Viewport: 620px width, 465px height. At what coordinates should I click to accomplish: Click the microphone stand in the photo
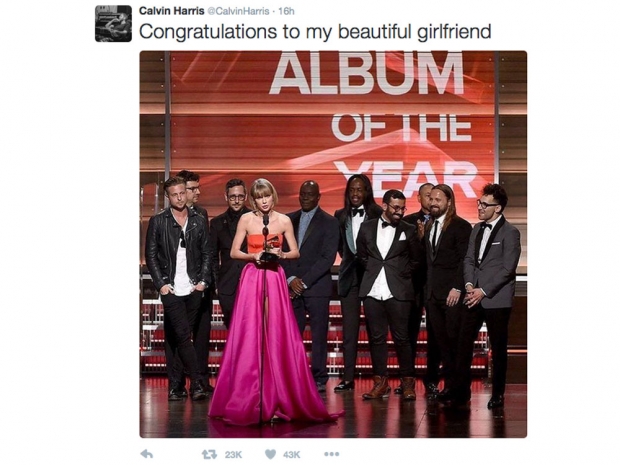[x=263, y=316]
